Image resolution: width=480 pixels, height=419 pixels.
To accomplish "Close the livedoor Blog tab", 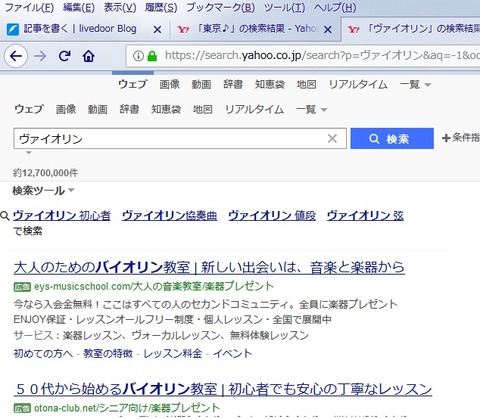I will click(157, 30).
